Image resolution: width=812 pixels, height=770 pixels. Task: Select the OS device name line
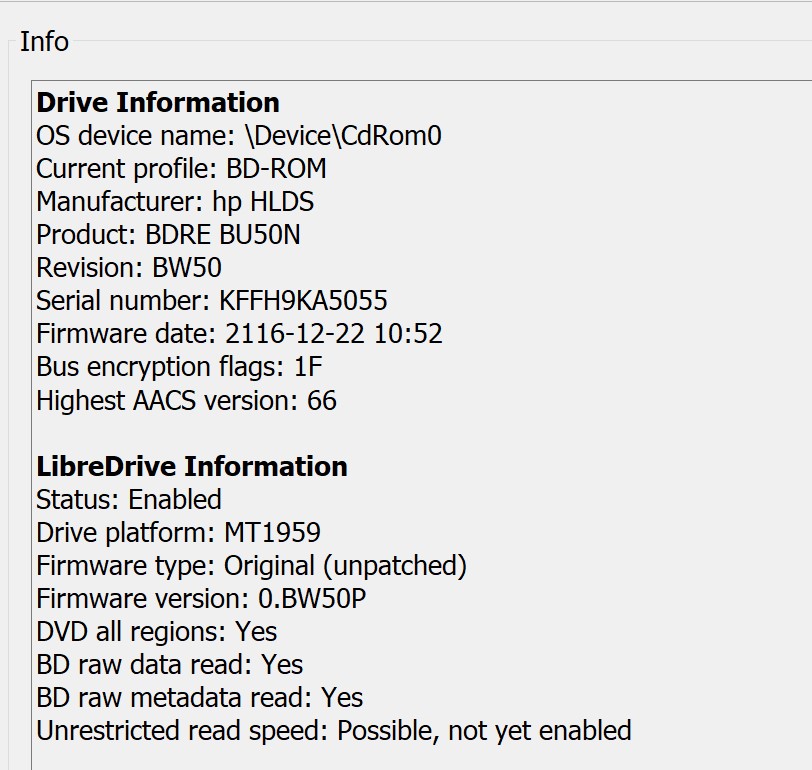(239, 136)
